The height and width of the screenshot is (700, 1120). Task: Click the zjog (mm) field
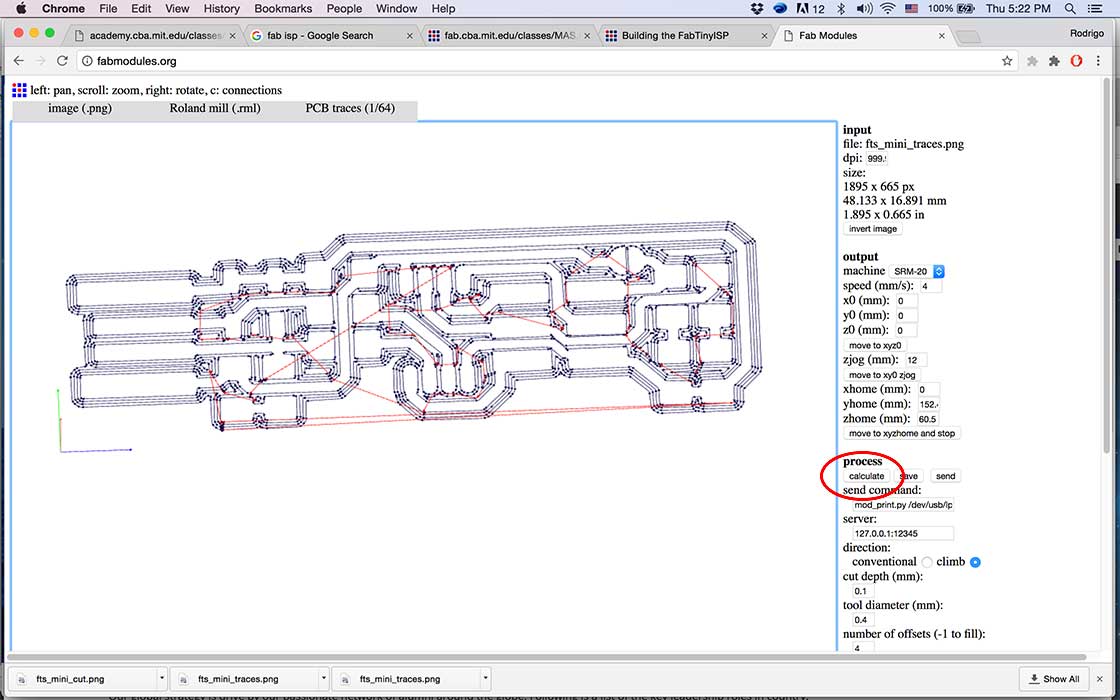(916, 360)
